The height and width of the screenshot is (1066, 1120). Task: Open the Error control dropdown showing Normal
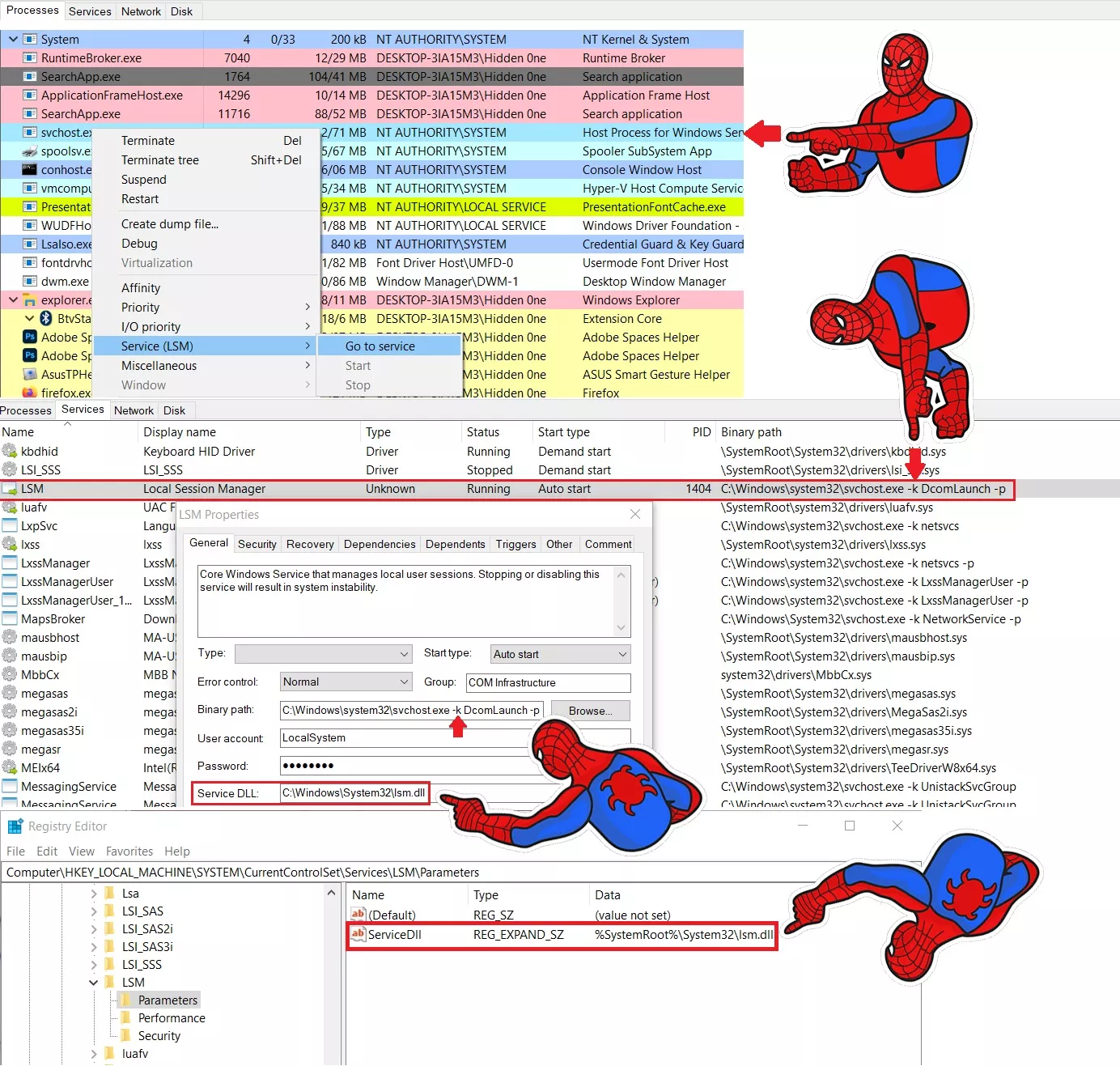(x=346, y=682)
